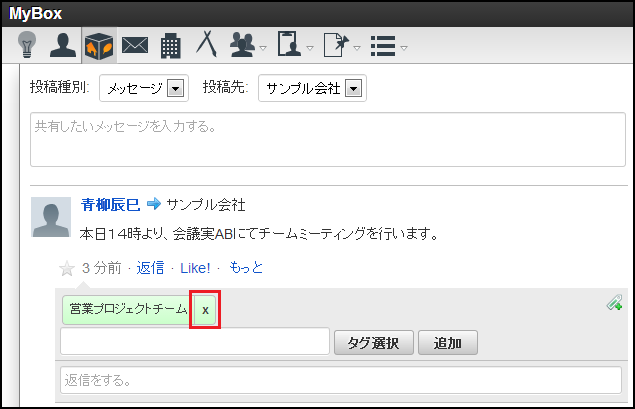This screenshot has height=409, width=635.
Task: Open the envelope mail icon
Action: click(x=135, y=45)
